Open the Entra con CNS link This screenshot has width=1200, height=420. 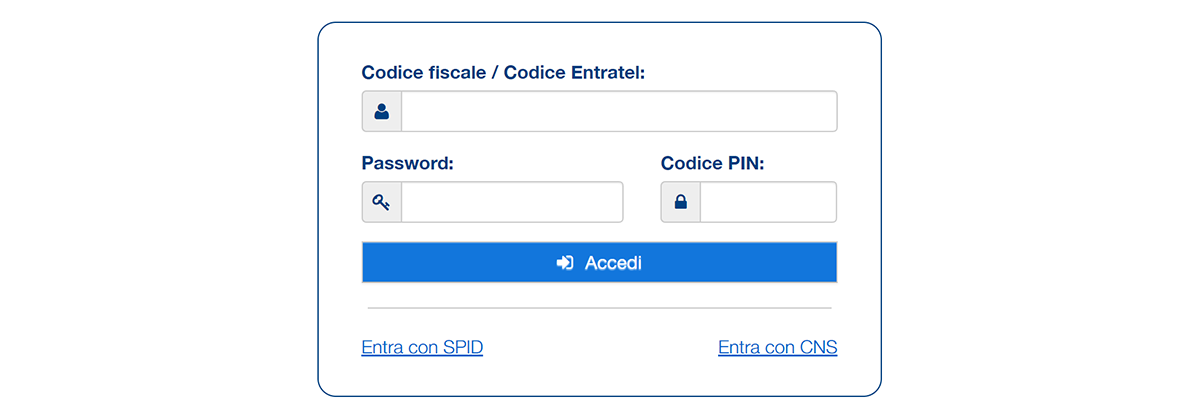coord(777,348)
